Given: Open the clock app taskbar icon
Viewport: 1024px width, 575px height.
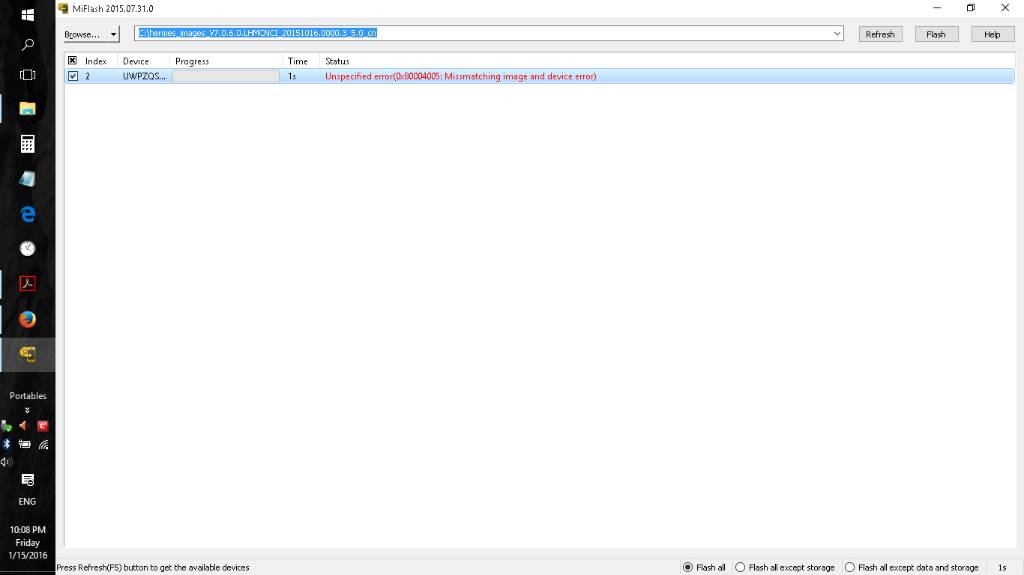Looking at the screenshot, I should (x=27, y=248).
